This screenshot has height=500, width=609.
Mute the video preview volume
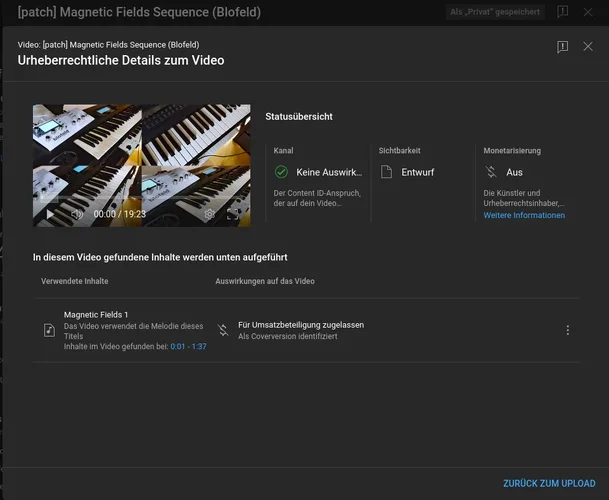click(x=76, y=214)
